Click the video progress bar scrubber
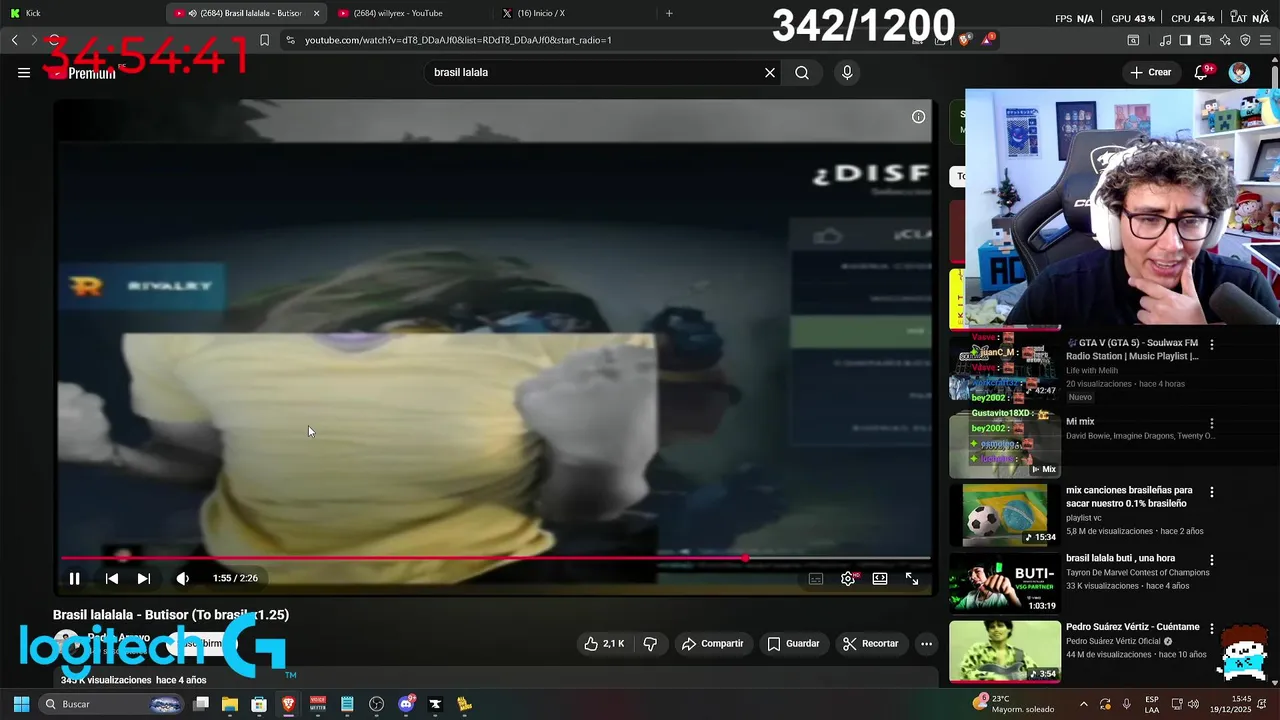The image size is (1280, 720). (745, 558)
